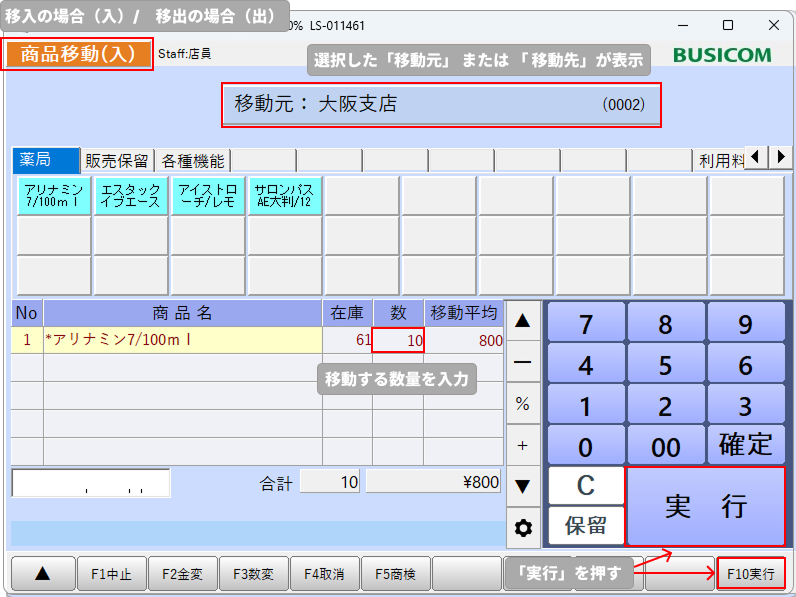Expand function bar with bottom-left triangle

tap(42, 574)
